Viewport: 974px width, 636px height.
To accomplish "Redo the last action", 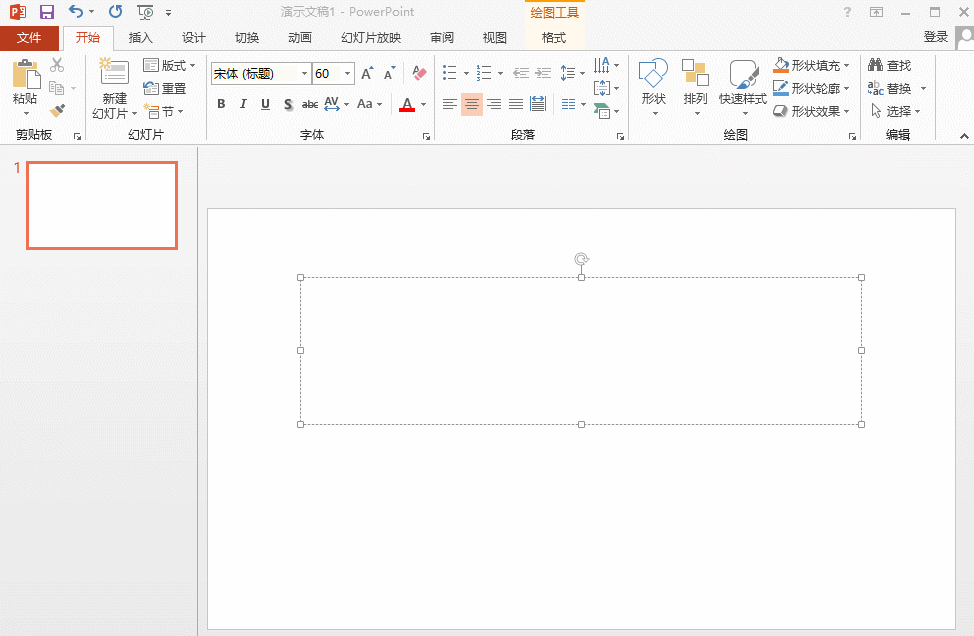I will (x=116, y=12).
